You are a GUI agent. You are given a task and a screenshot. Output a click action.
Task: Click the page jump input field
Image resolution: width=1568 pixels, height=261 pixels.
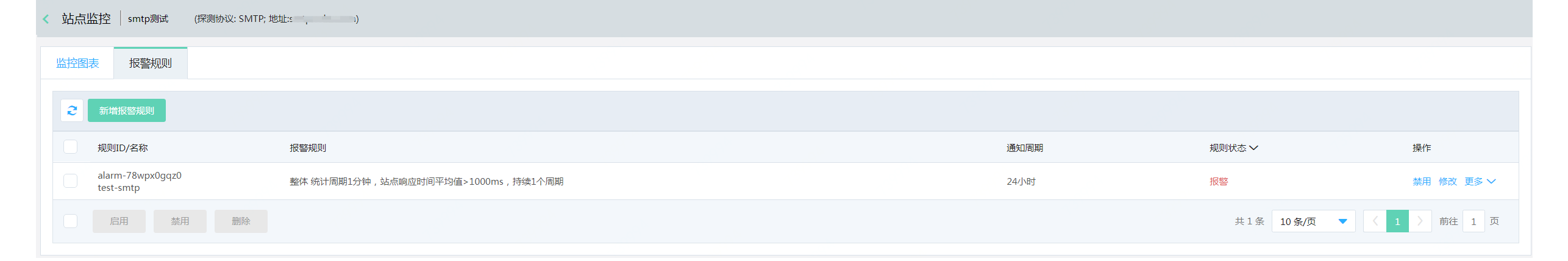pyautogui.click(x=1473, y=221)
